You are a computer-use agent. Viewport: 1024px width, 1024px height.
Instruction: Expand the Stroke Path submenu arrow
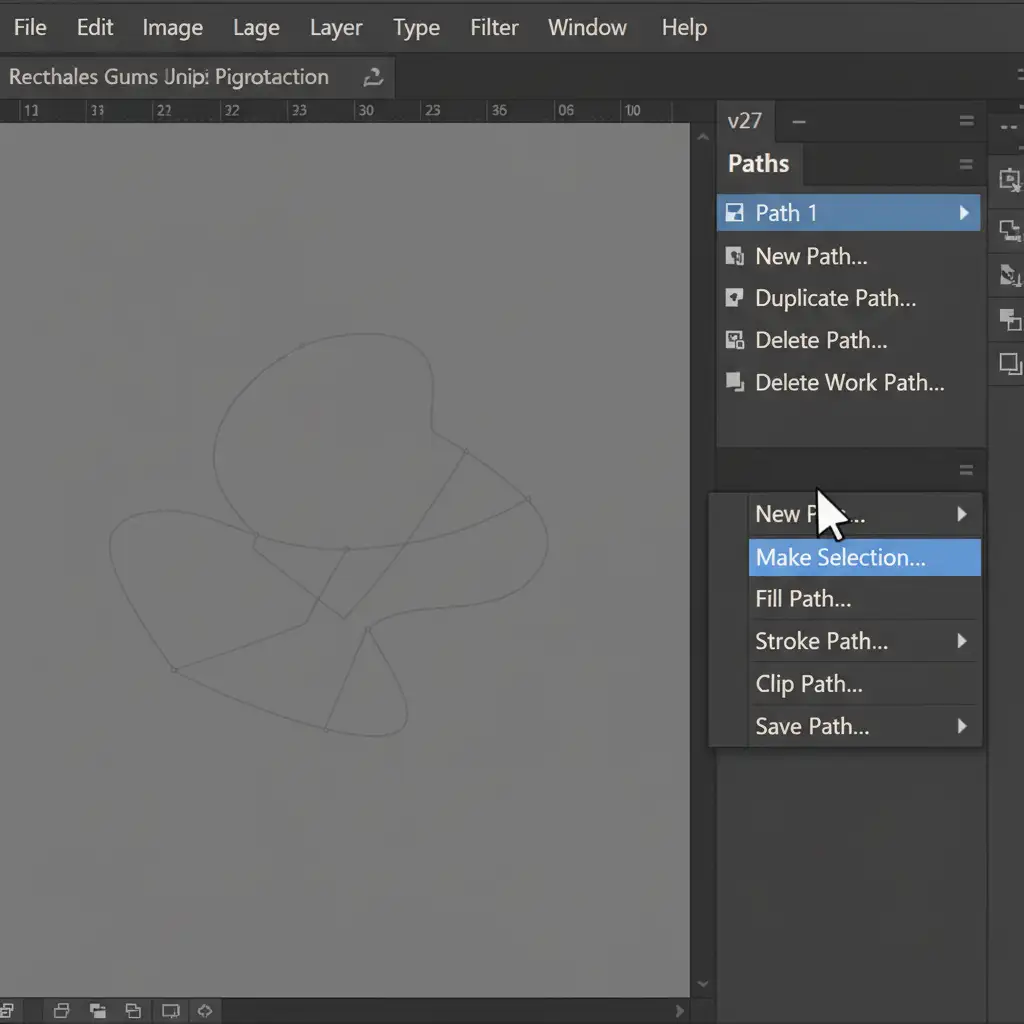(962, 641)
